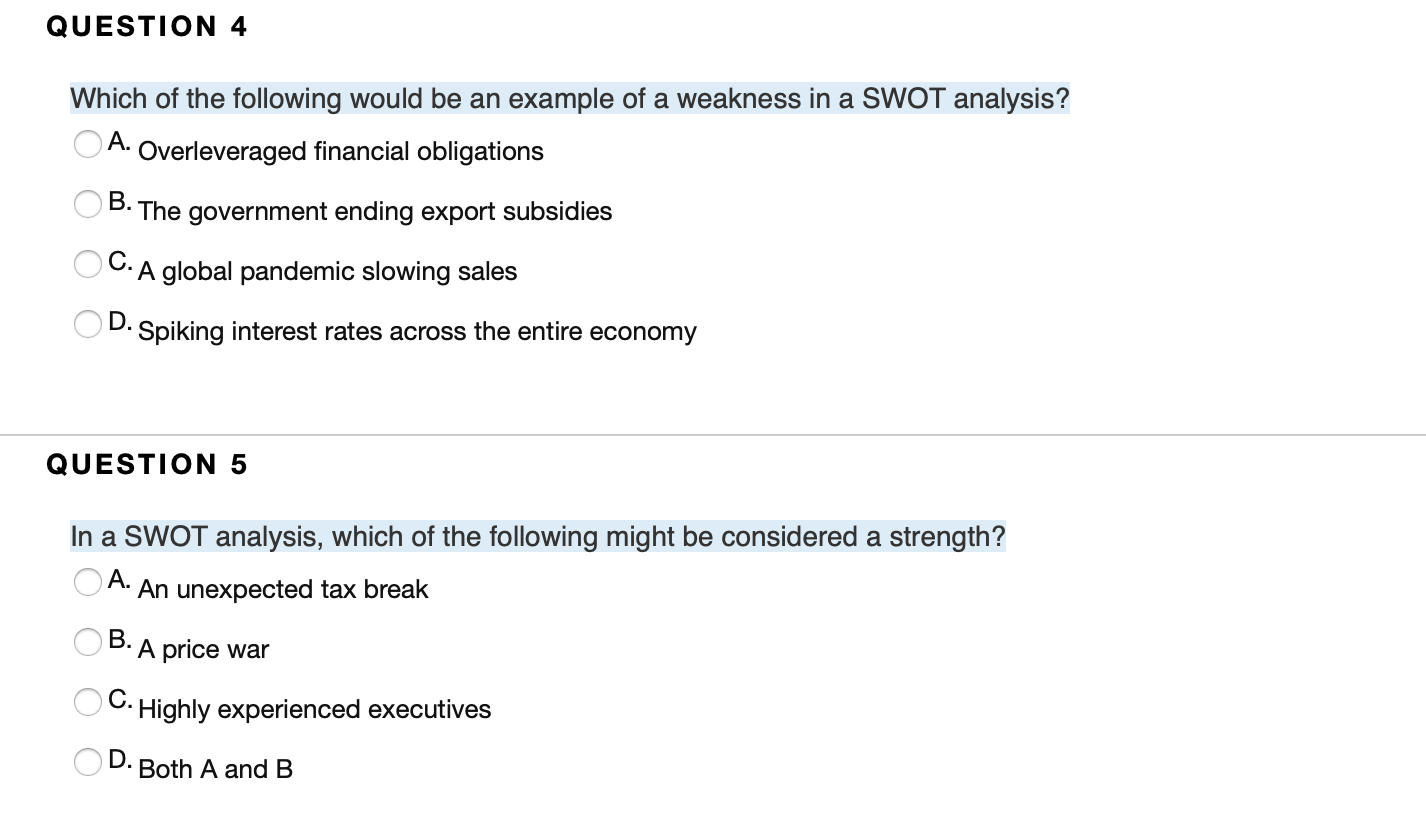The image size is (1426, 820).
Task: Click the label 'The government ending export subsidies'
Action: tap(375, 212)
